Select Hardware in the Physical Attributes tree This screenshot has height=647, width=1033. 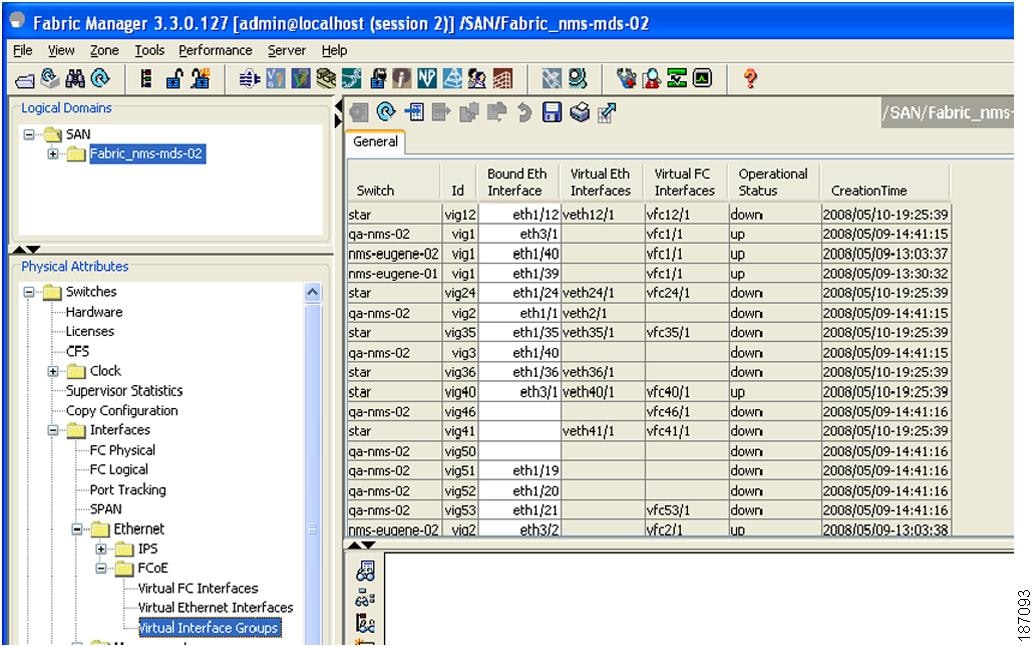94,312
